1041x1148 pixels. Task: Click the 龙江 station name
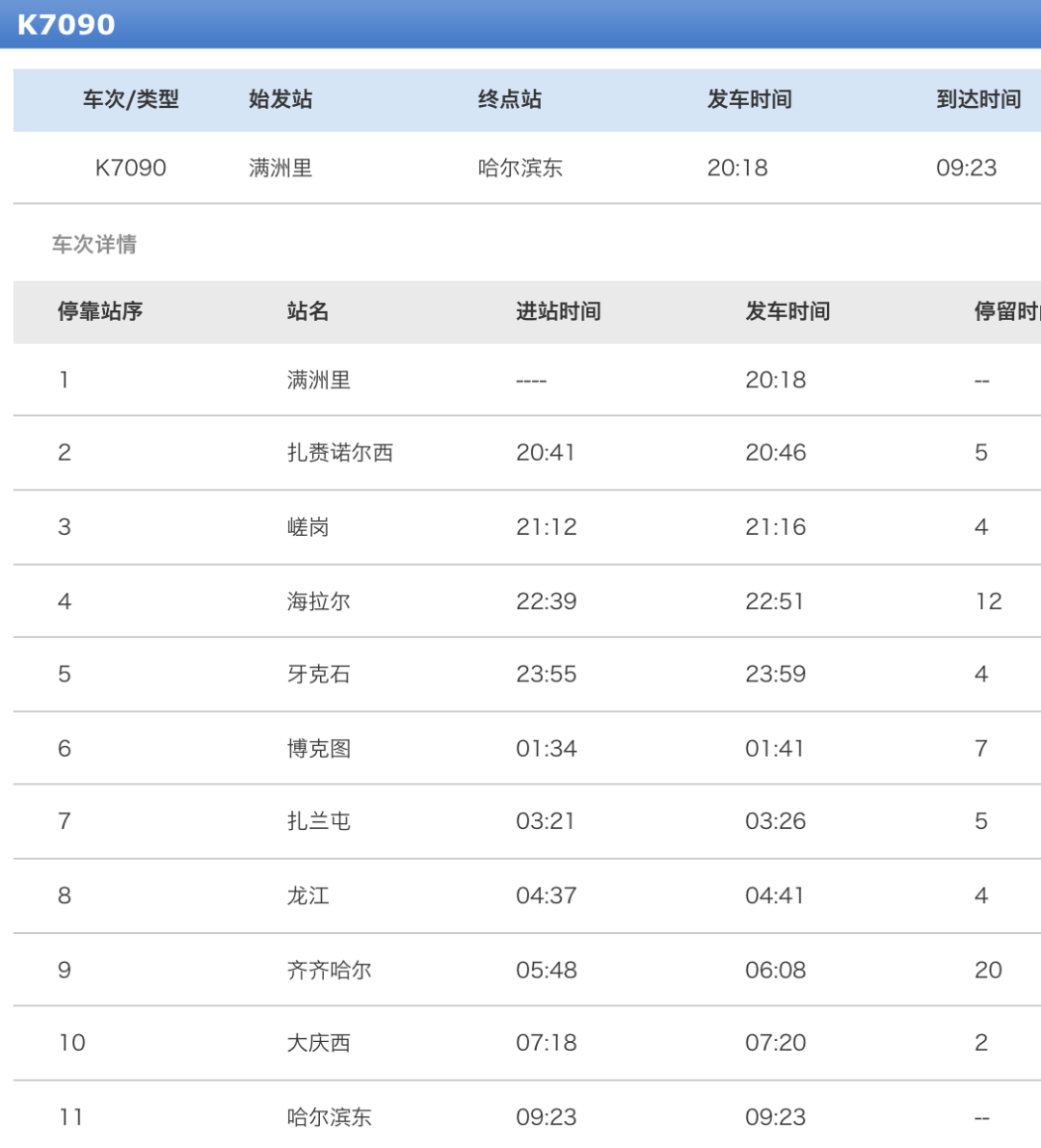coord(307,895)
